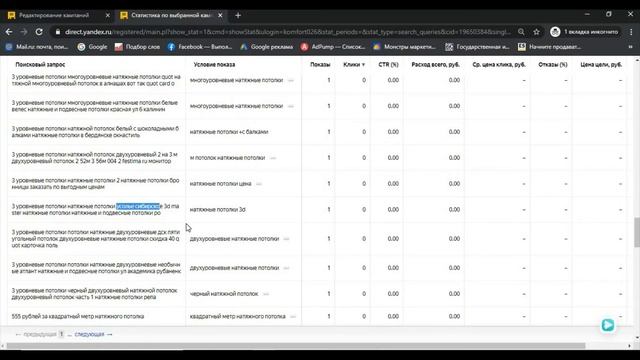Click Поисковый запрос column header
The height and width of the screenshot is (360, 640).
40,64
